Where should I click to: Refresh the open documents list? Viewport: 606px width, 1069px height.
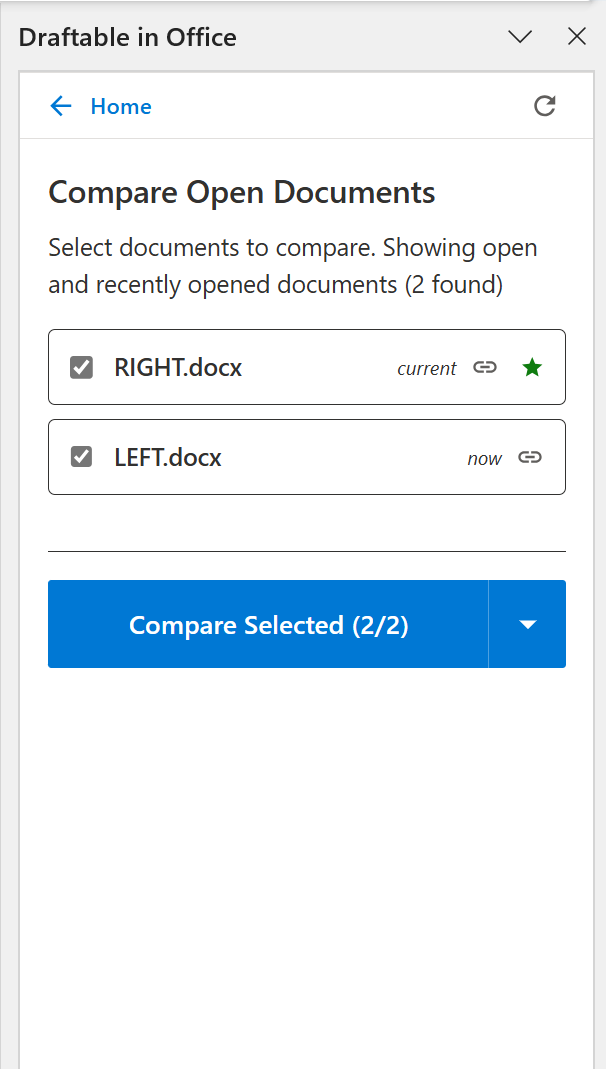click(545, 105)
